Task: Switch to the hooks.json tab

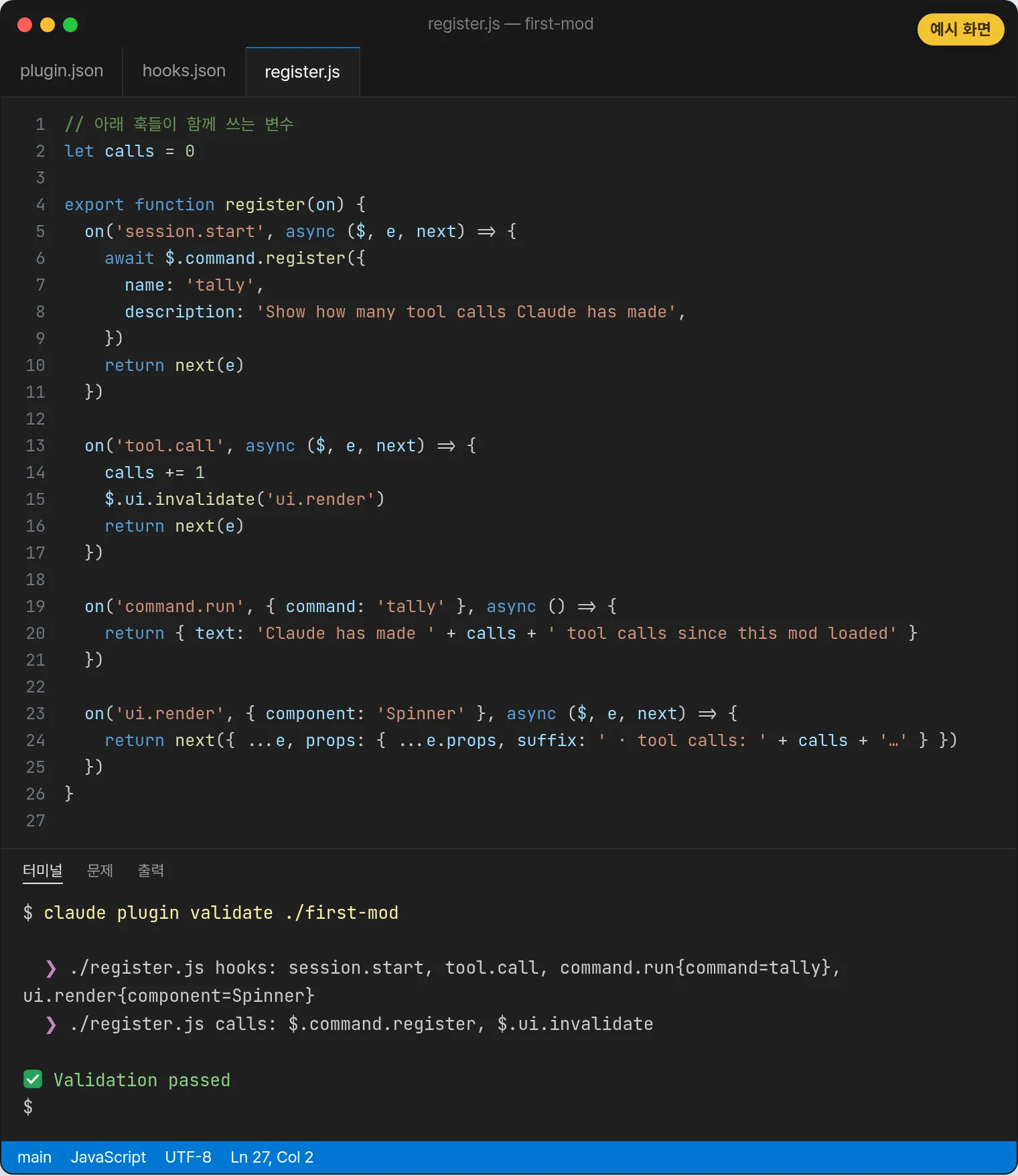Action: pos(184,71)
